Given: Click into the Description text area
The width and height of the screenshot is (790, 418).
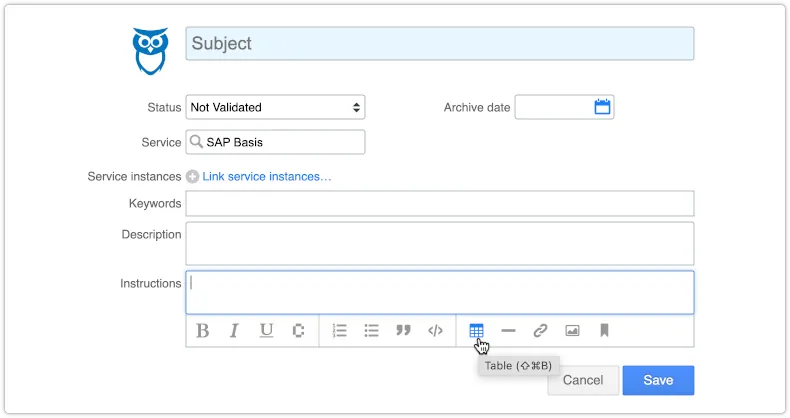Looking at the screenshot, I should pos(440,244).
